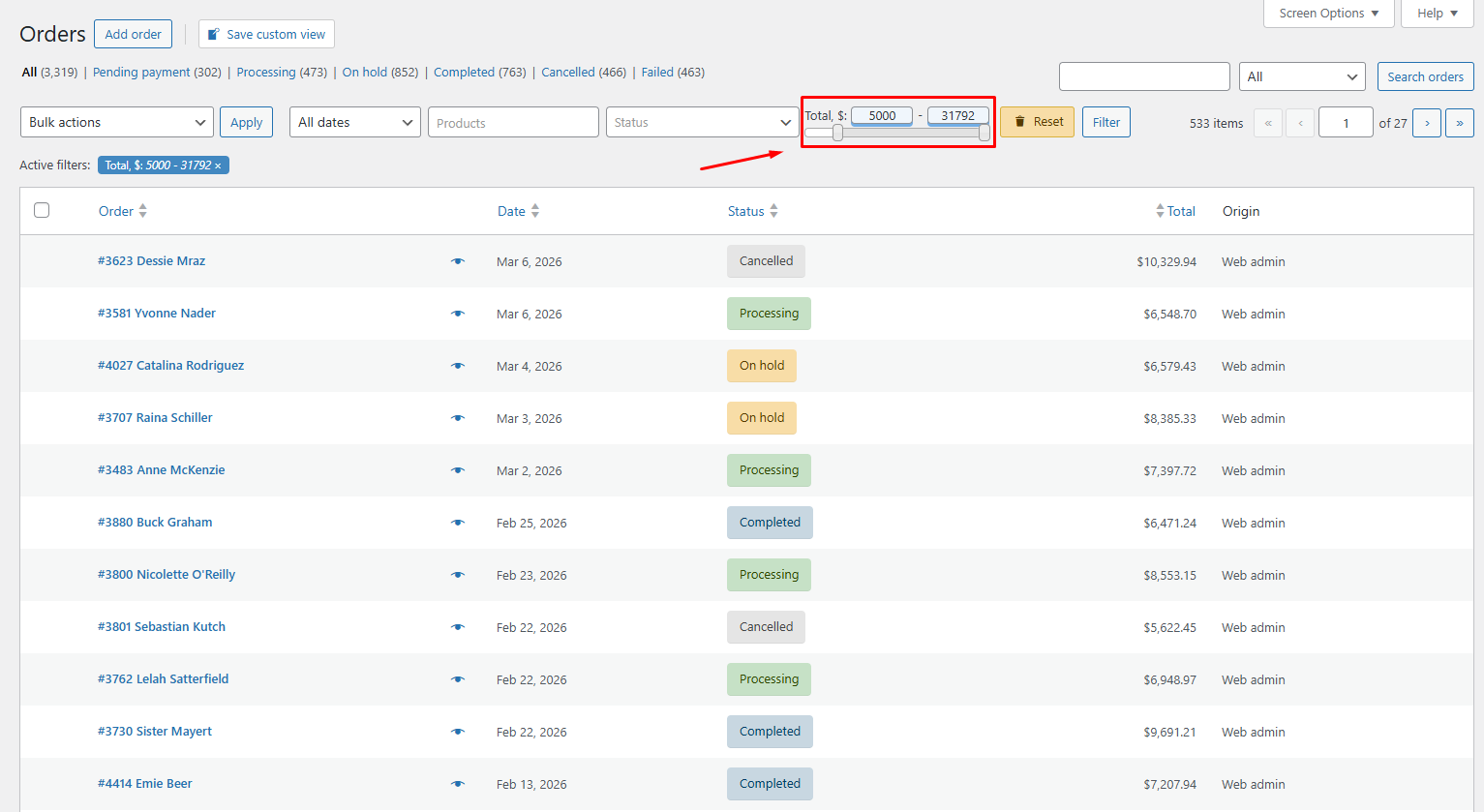Open order #3623 Dessie Mraz
Viewport: 1484px width, 812px height.
pos(151,261)
